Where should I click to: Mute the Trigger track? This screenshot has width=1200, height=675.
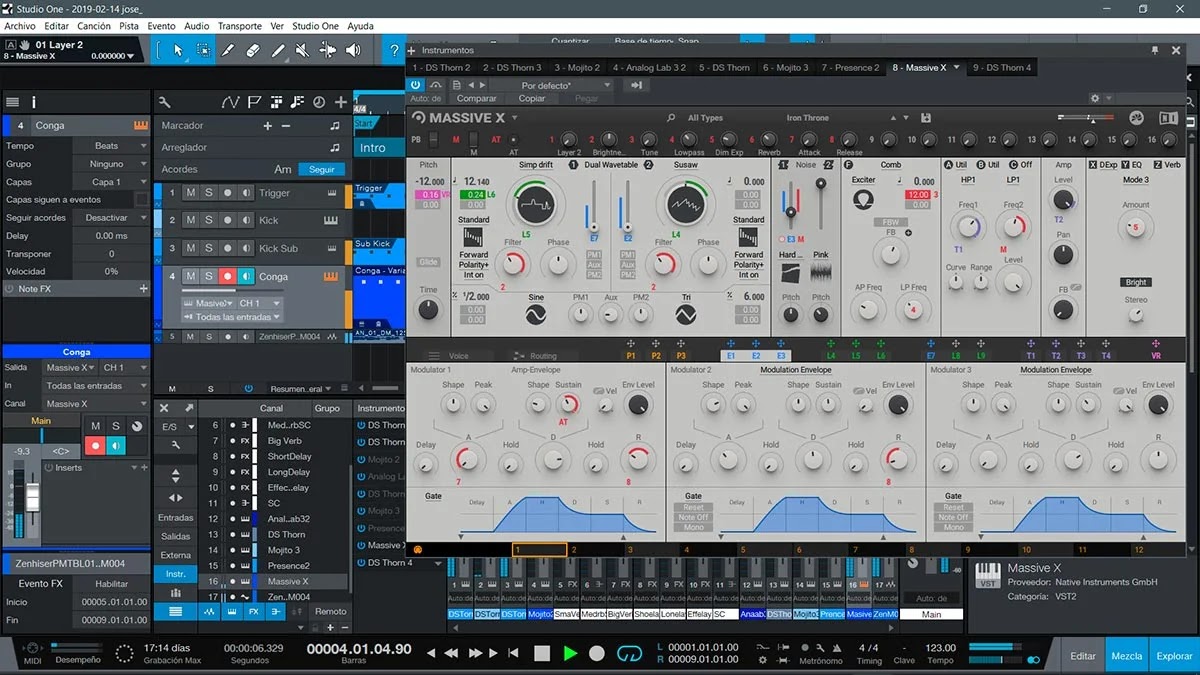pos(190,193)
